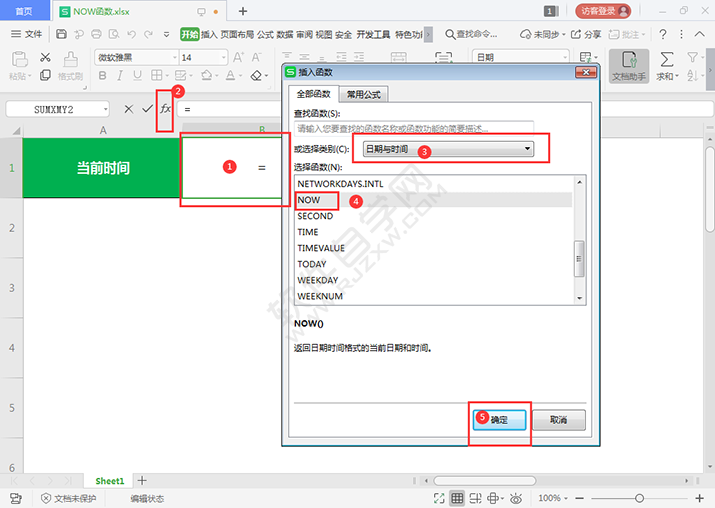Viewport: 715px width, 508px height.
Task: Open Print Preview from quick toolbar
Action: pos(114,34)
